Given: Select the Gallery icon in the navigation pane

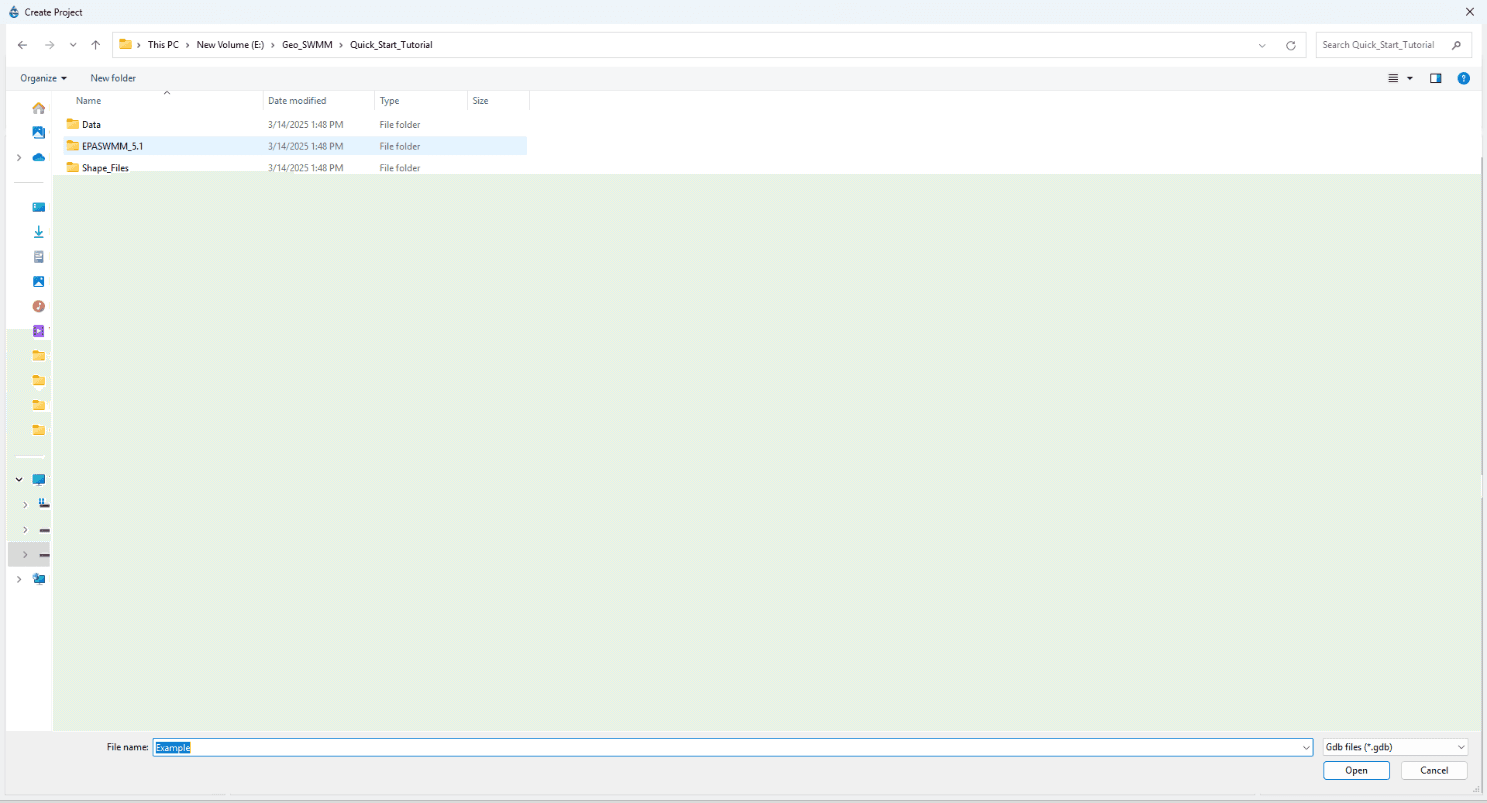Looking at the screenshot, I should pyautogui.click(x=38, y=132).
